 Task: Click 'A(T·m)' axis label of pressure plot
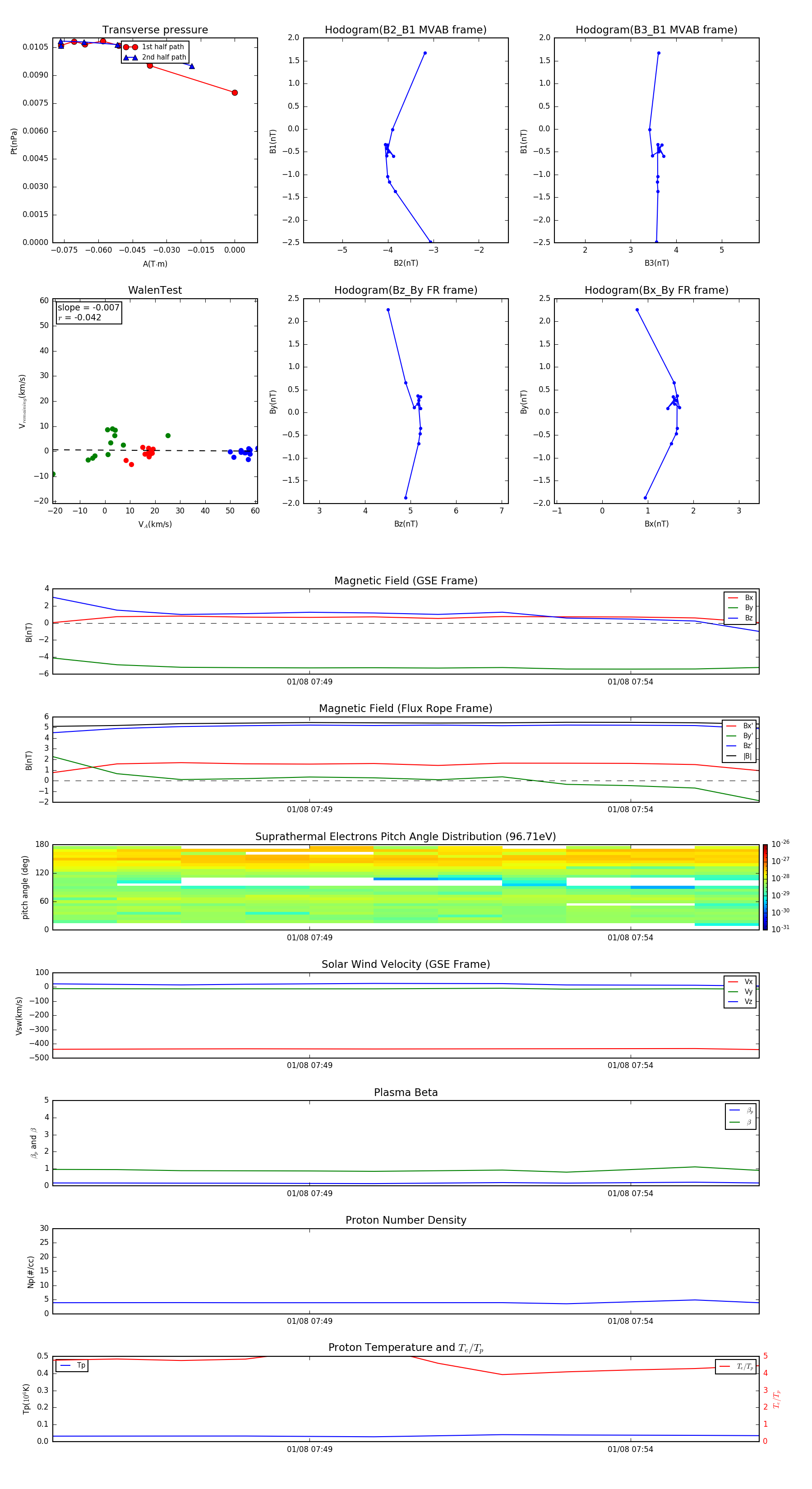point(155,264)
